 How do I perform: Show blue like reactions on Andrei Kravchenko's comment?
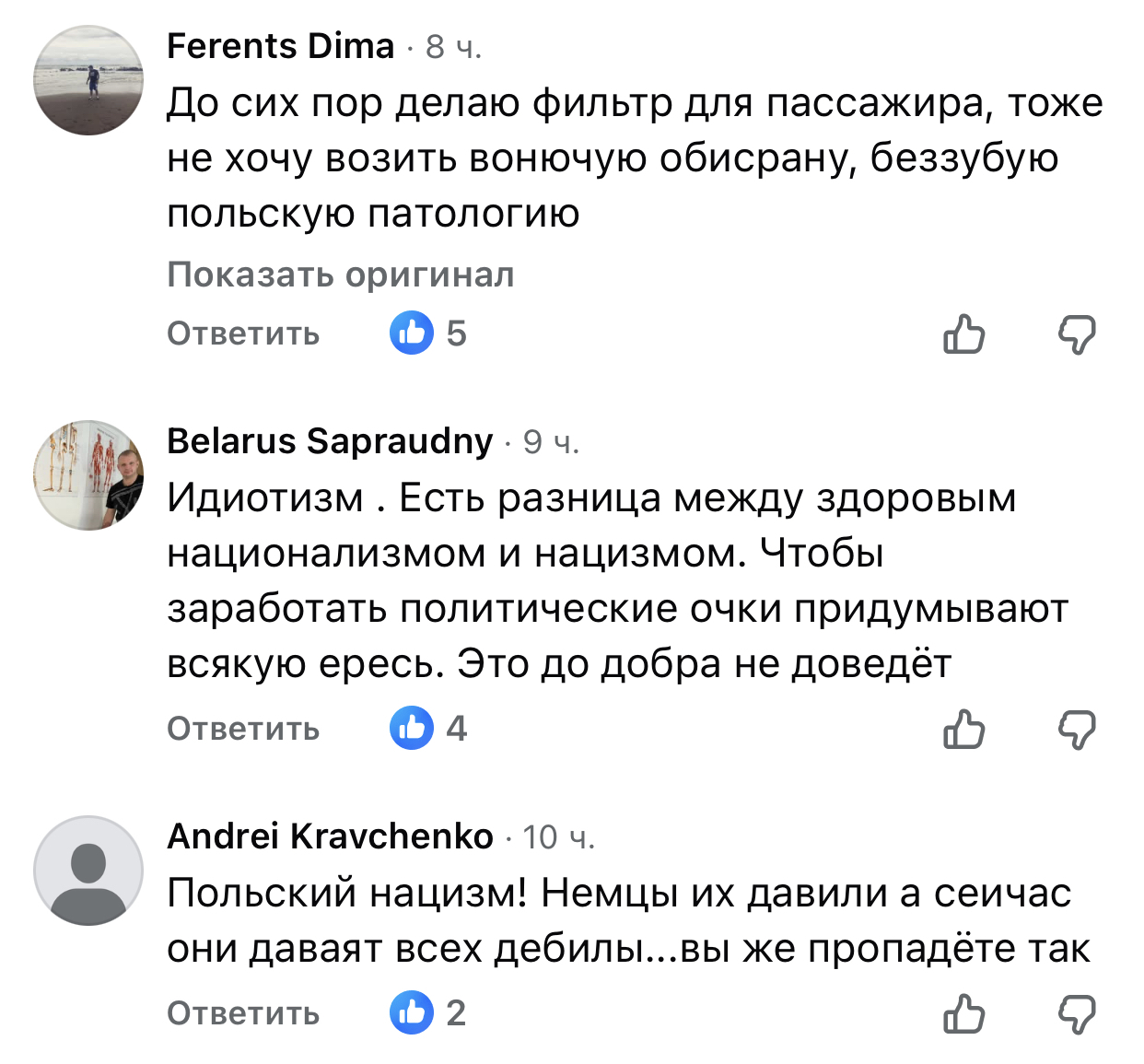[x=412, y=1013]
